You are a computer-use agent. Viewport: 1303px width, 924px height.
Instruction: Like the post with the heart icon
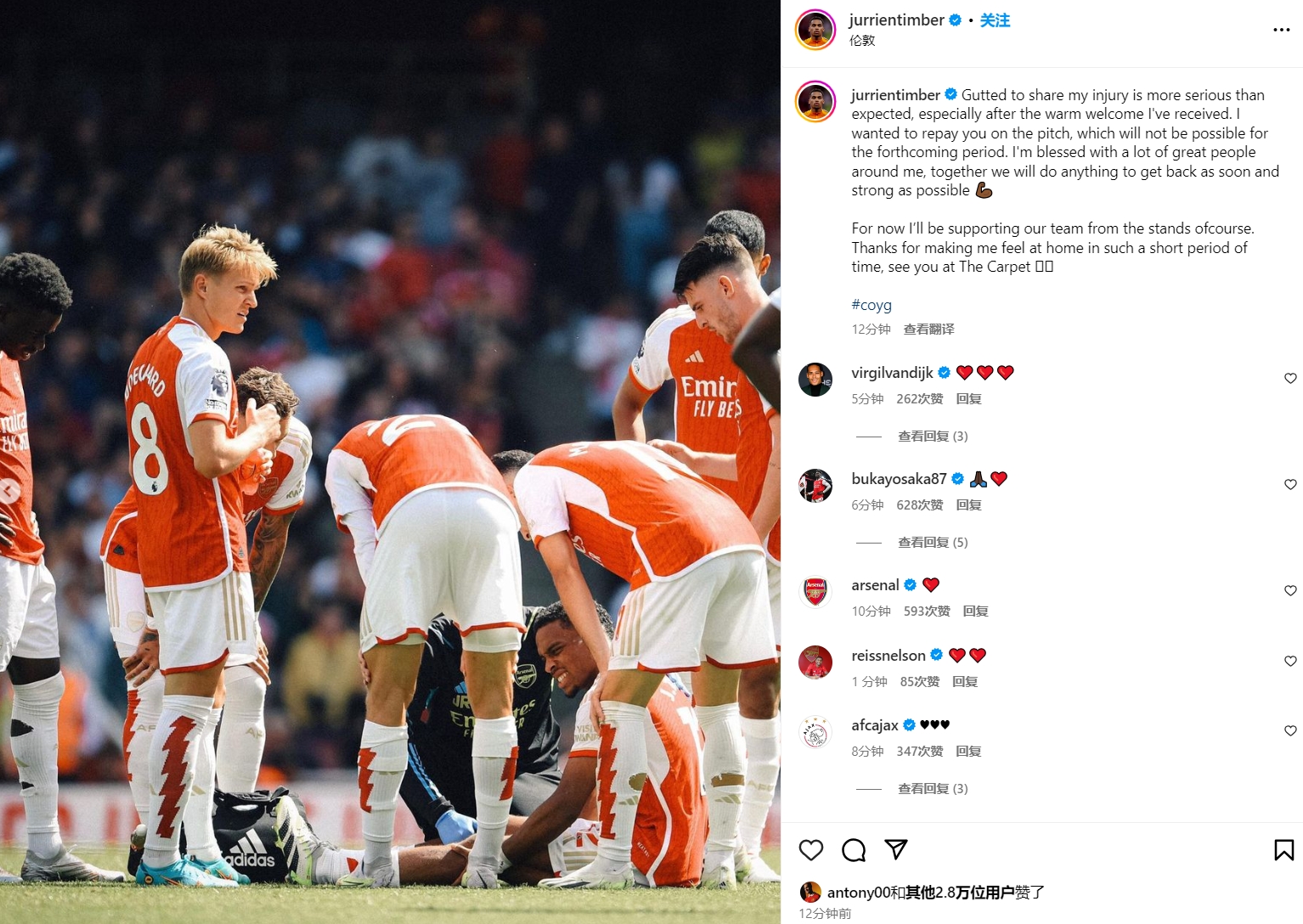click(811, 850)
